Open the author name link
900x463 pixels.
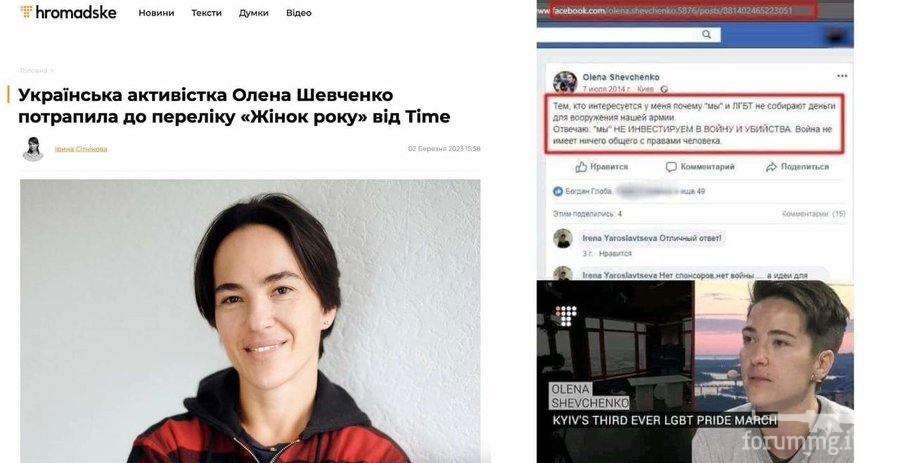(81, 149)
